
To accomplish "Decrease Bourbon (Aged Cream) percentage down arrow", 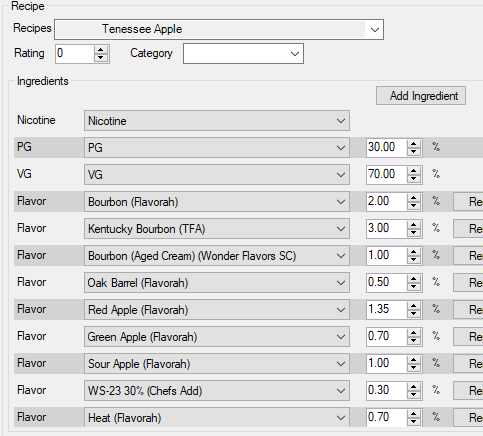I will 414,260.
